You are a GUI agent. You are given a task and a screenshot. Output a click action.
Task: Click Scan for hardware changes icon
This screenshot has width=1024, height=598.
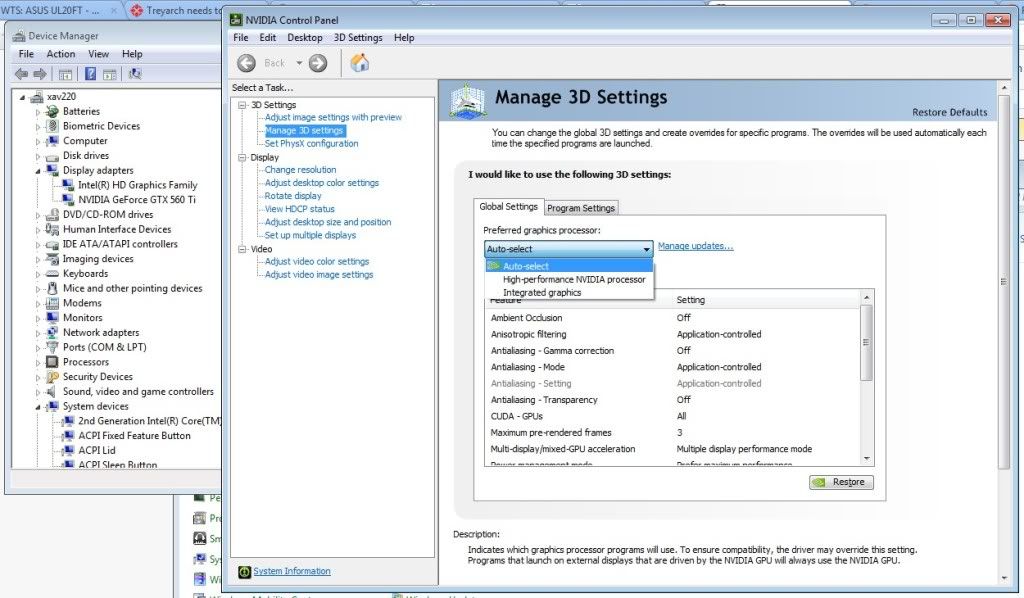coord(135,74)
